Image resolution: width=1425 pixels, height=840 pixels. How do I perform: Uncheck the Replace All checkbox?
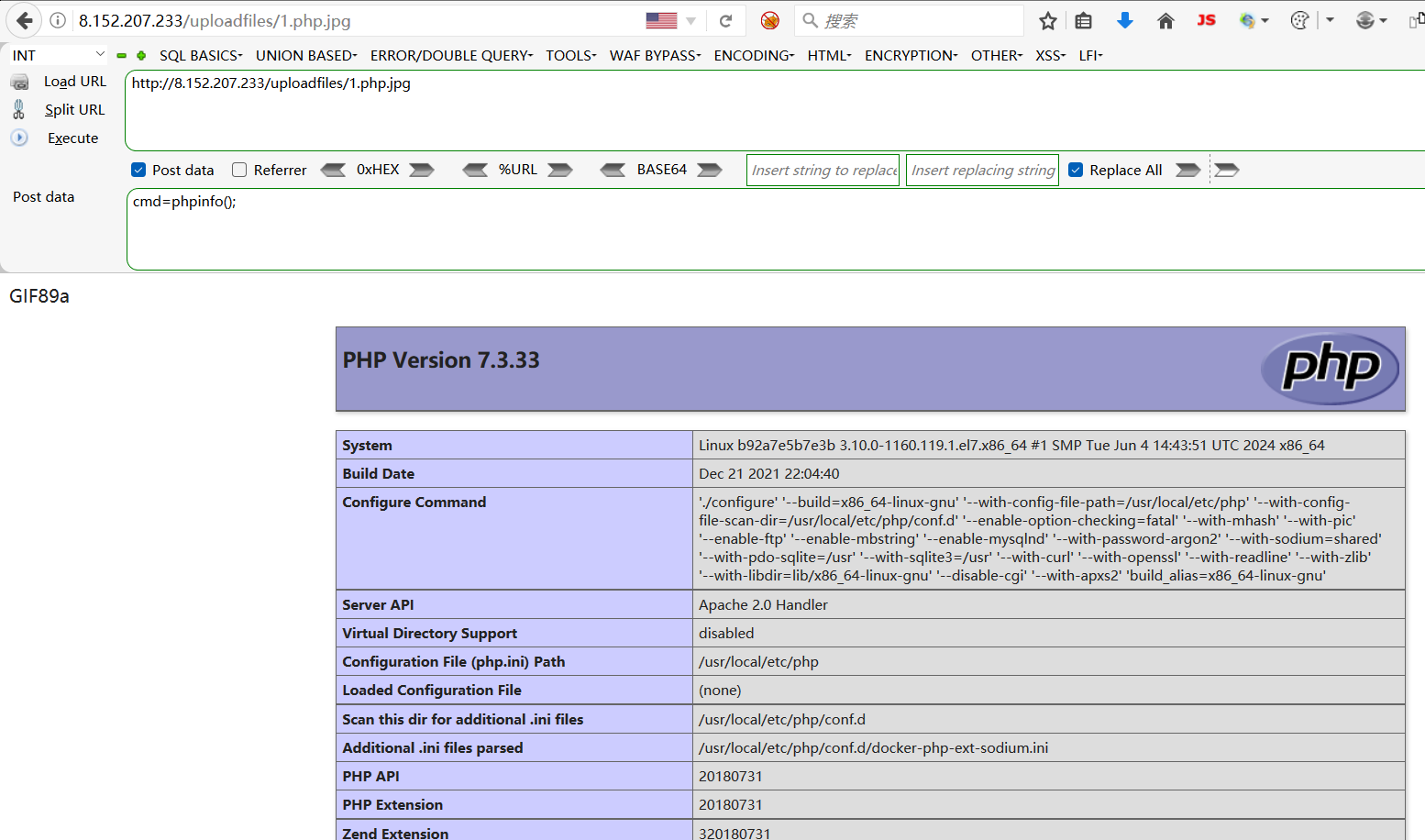(x=1076, y=170)
